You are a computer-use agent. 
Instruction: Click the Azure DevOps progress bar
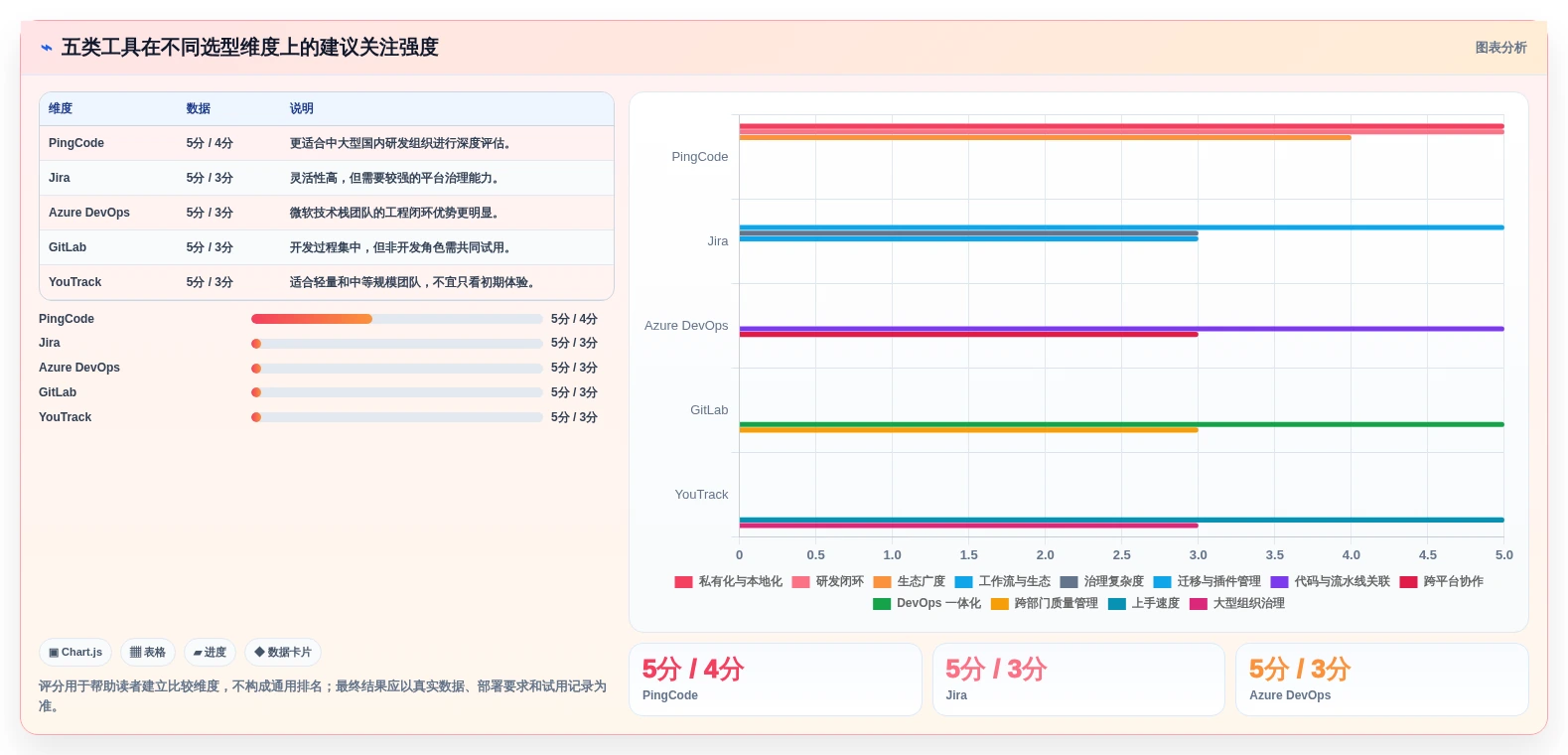397,369
